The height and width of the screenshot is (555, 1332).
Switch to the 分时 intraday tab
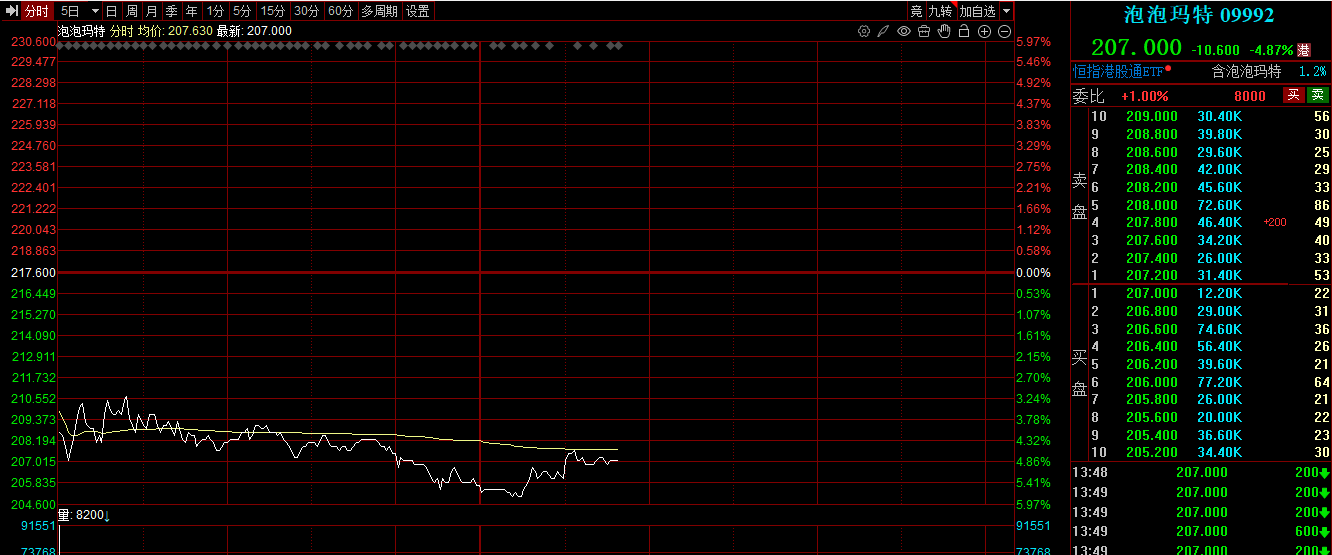[x=37, y=11]
